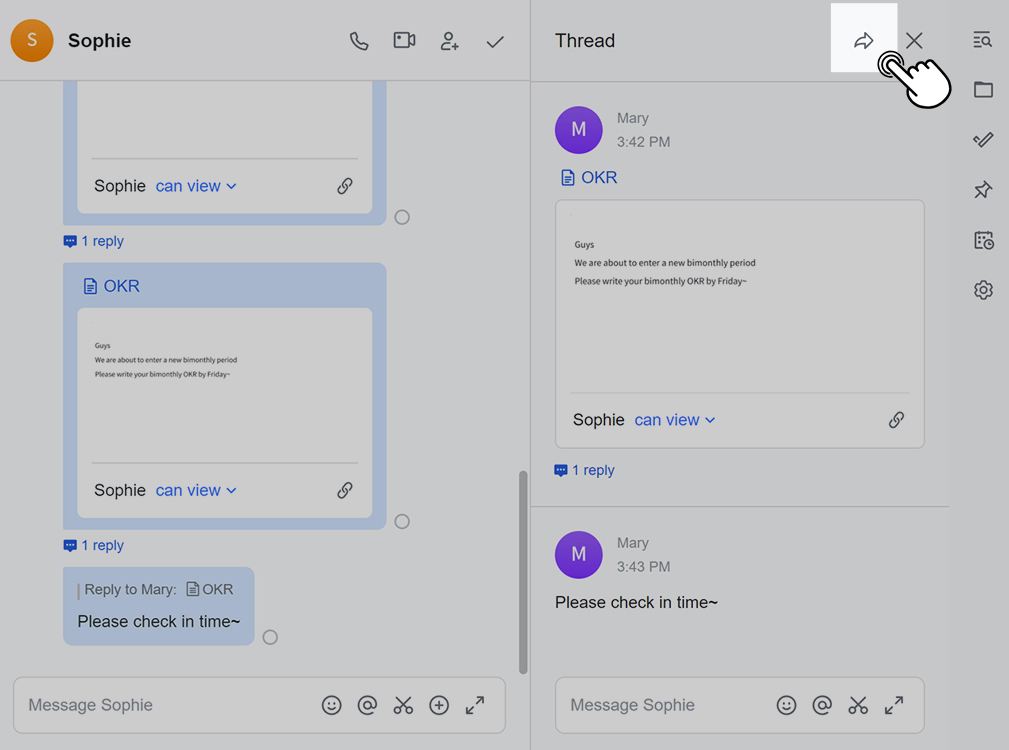Open pinned messages in sidebar

983,190
